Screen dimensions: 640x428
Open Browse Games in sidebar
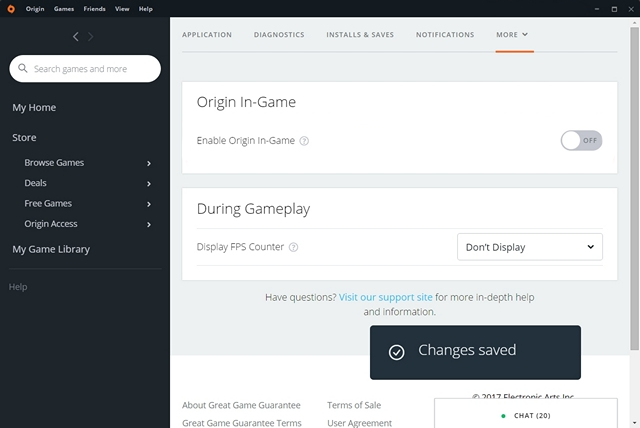click(54, 163)
